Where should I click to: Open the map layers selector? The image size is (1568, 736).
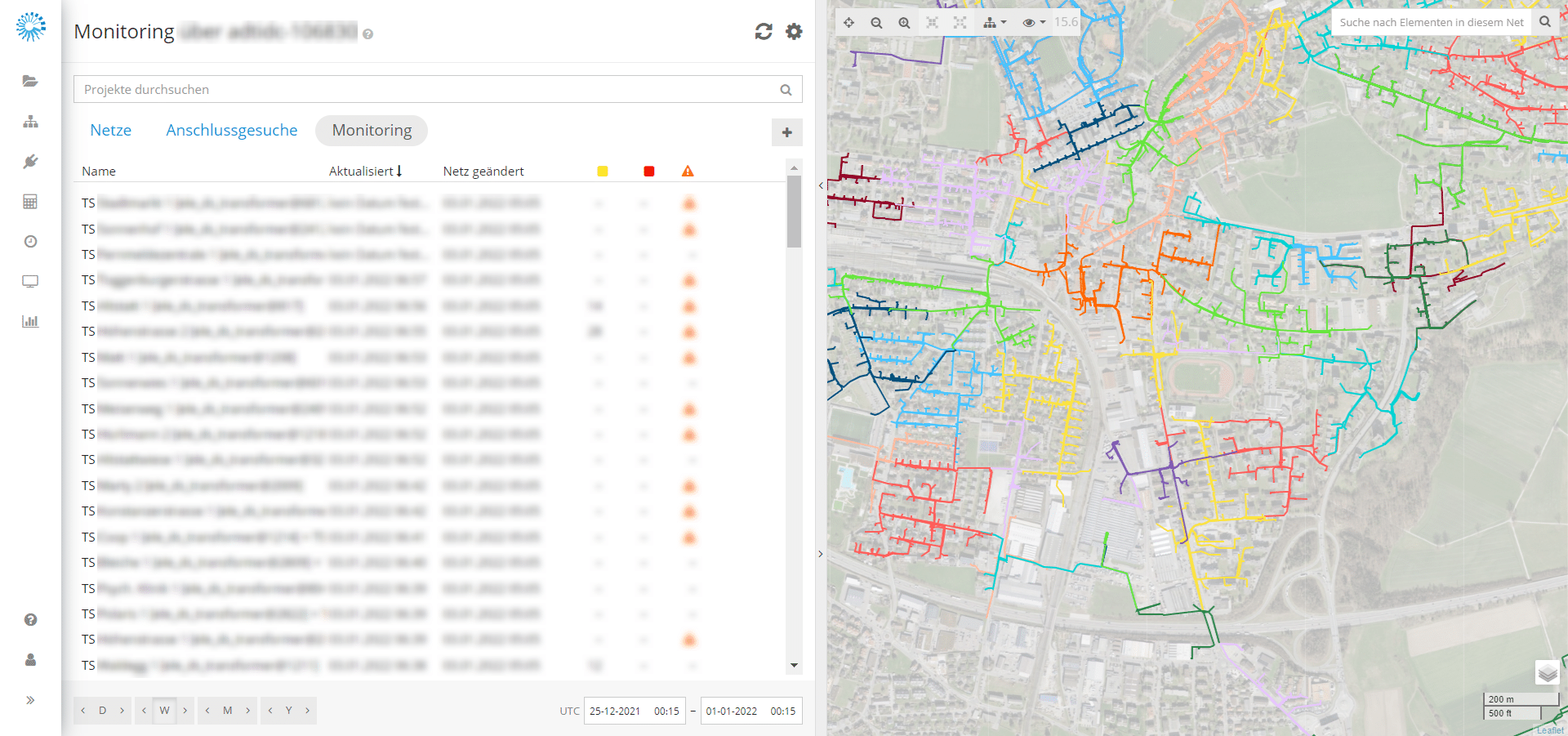click(x=1547, y=672)
